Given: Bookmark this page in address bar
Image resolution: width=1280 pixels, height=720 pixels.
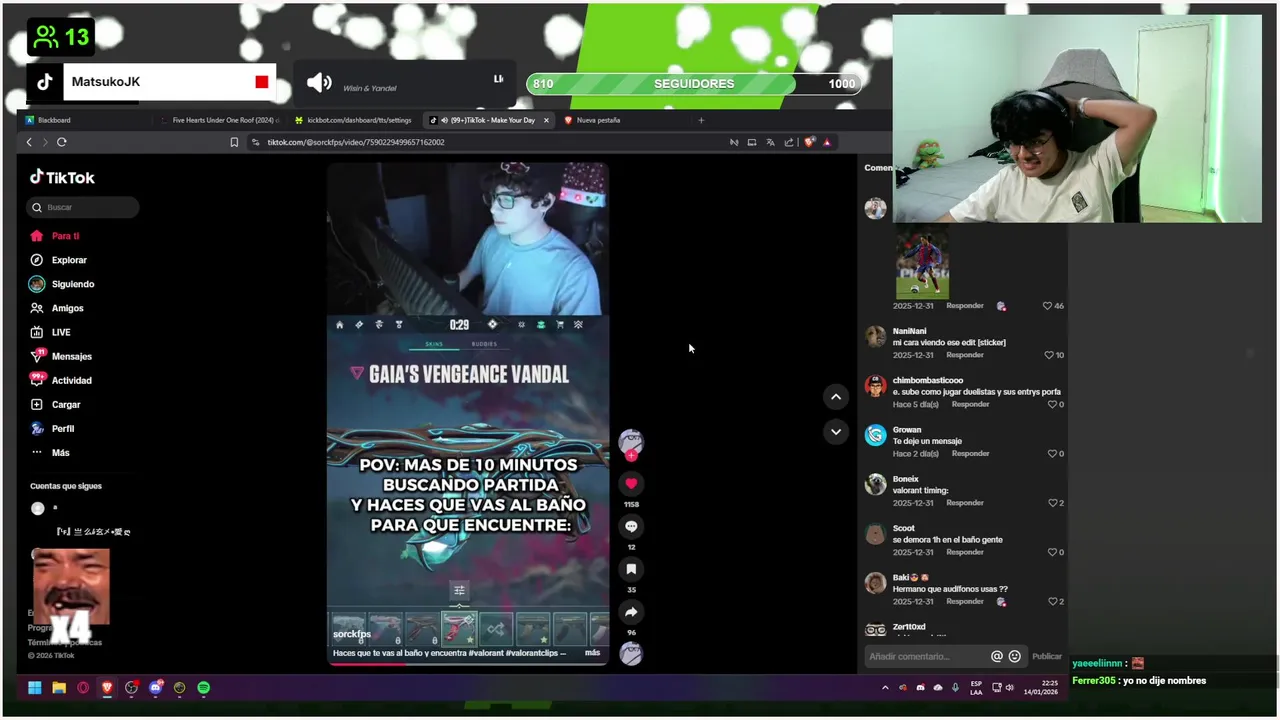Looking at the screenshot, I should pos(234,142).
